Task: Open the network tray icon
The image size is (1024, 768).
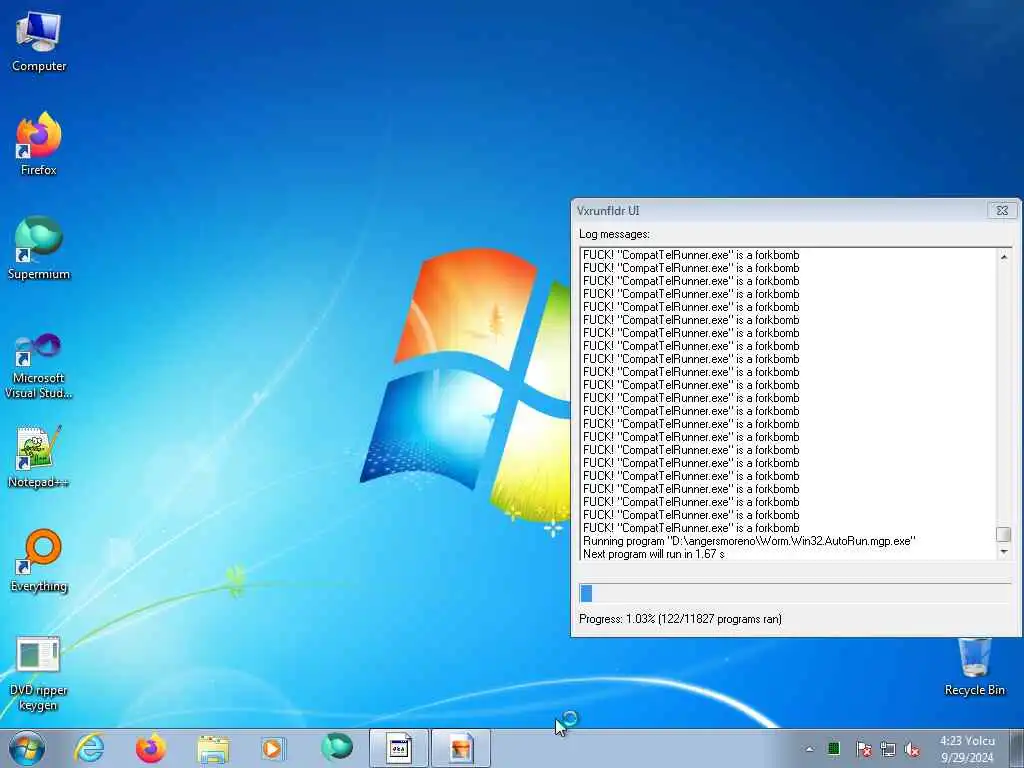Action: point(888,749)
